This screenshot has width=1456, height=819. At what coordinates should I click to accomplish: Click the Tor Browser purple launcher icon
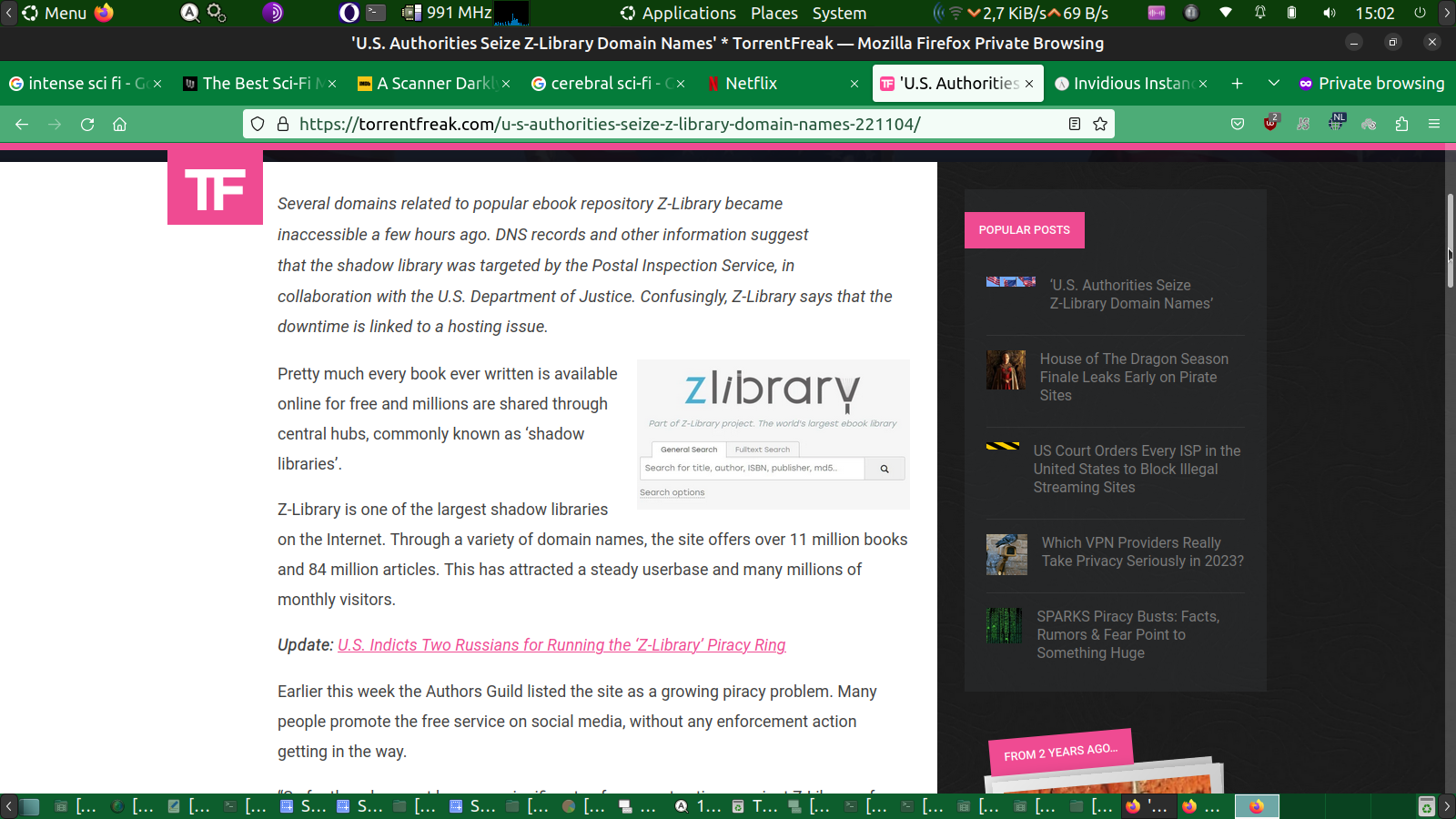pyautogui.click(x=272, y=13)
